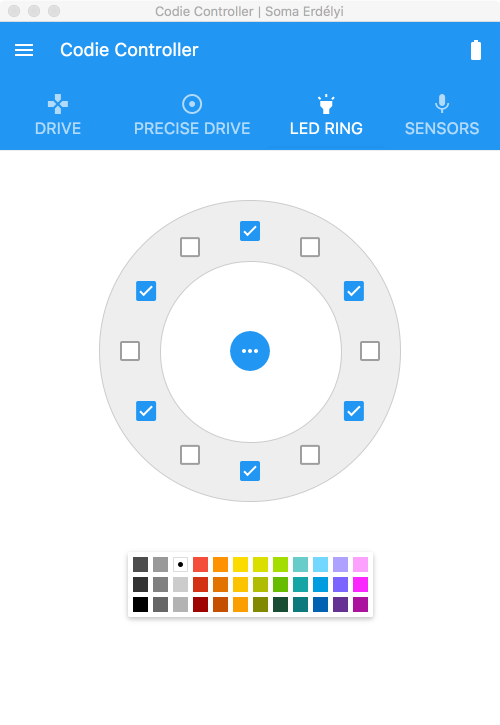Check the far-left LED checkbox
The height and width of the screenshot is (725, 500).
[130, 351]
